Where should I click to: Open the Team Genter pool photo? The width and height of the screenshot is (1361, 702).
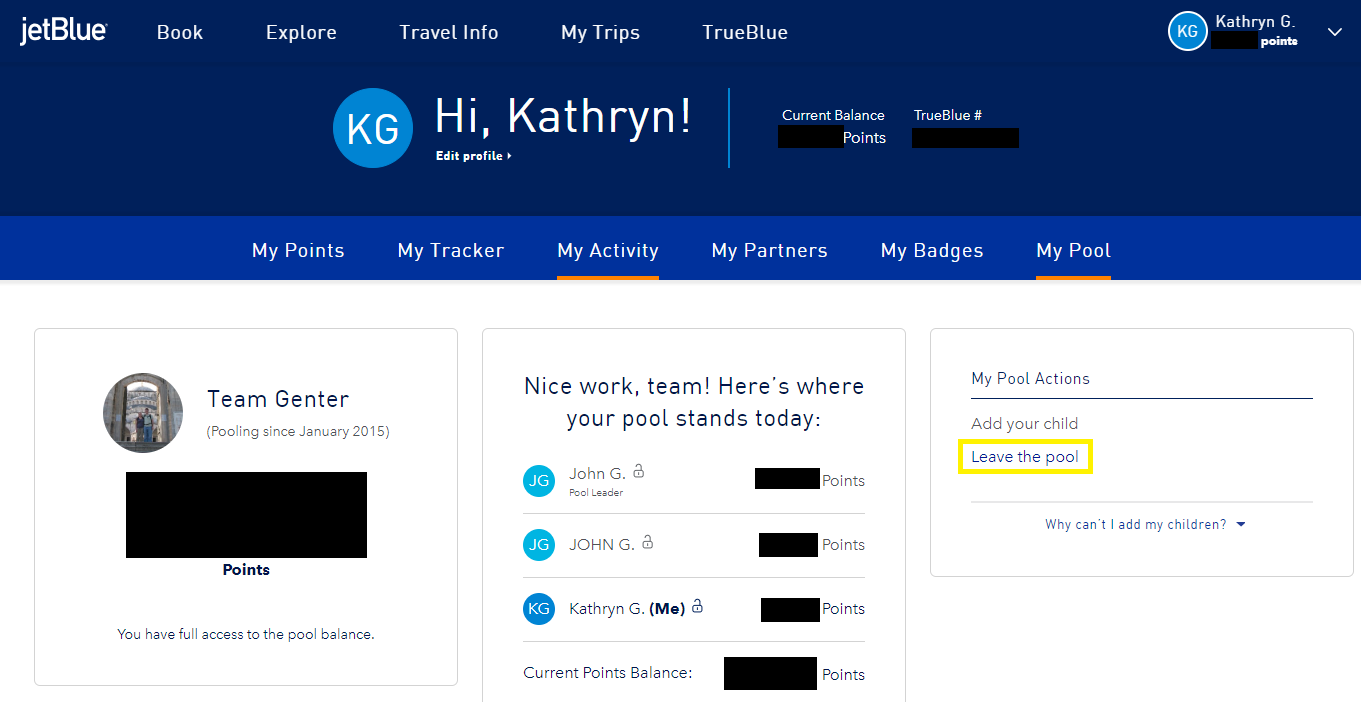click(143, 413)
